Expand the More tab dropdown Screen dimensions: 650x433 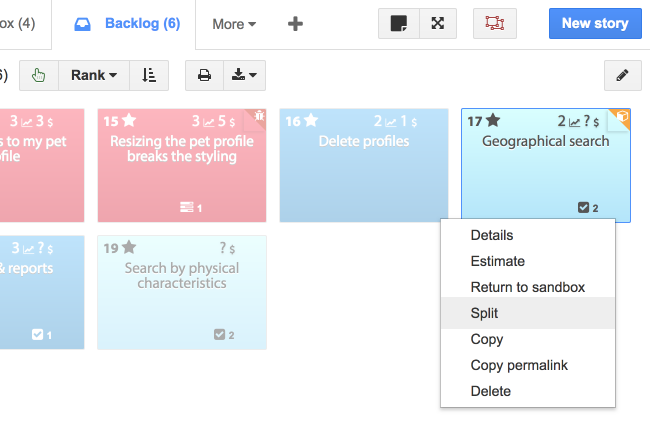tap(234, 24)
